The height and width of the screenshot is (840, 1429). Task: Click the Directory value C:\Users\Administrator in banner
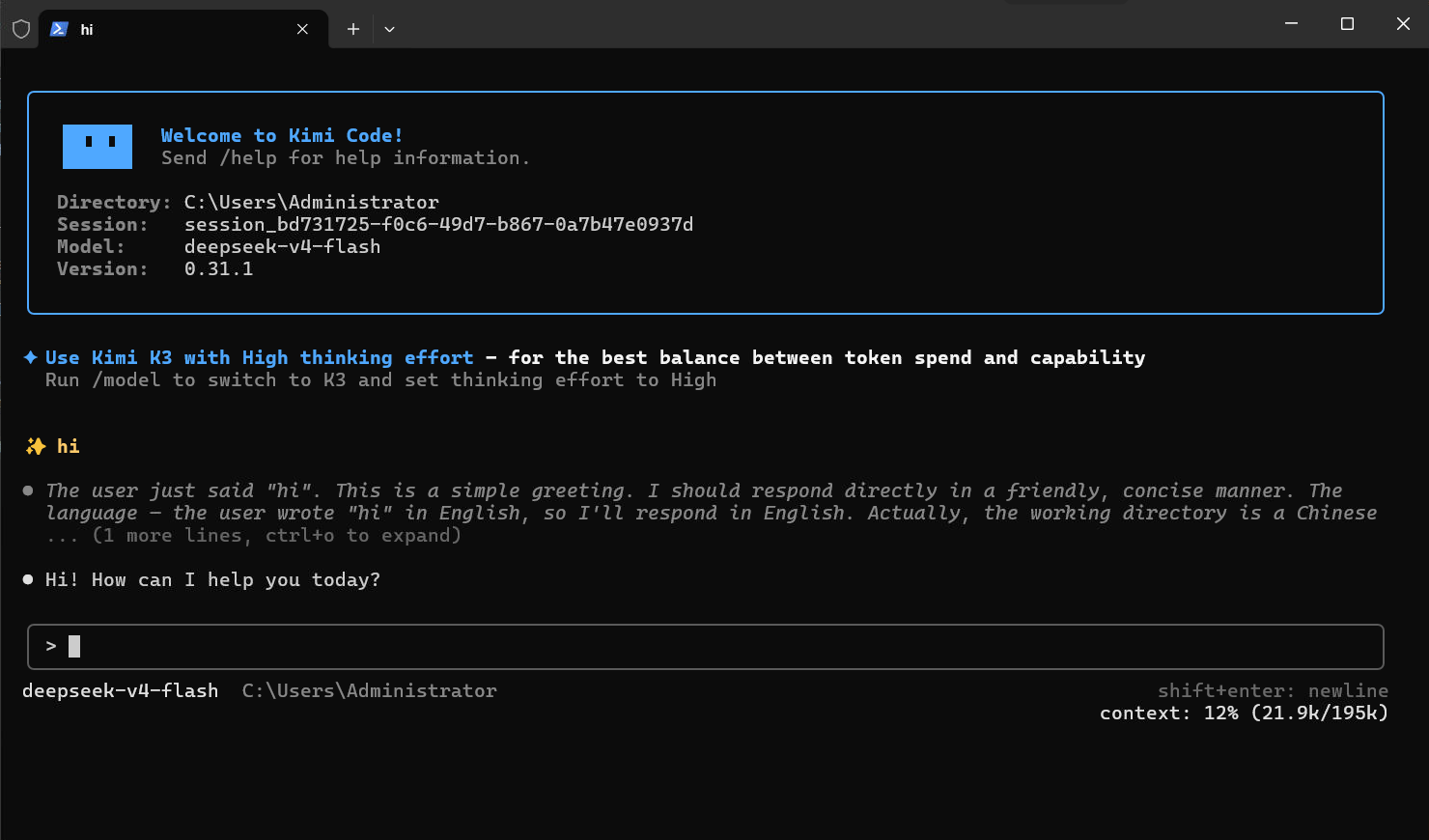[311, 202]
